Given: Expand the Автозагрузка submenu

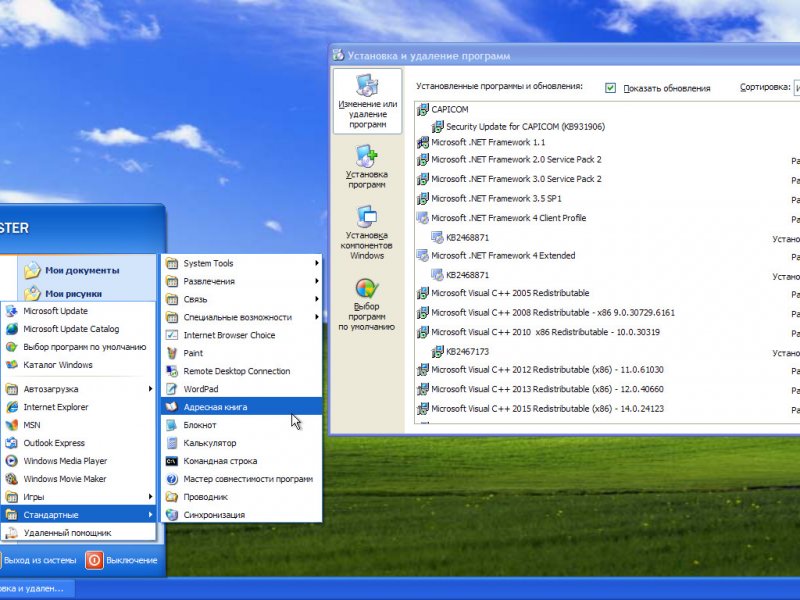Looking at the screenshot, I should [79, 389].
